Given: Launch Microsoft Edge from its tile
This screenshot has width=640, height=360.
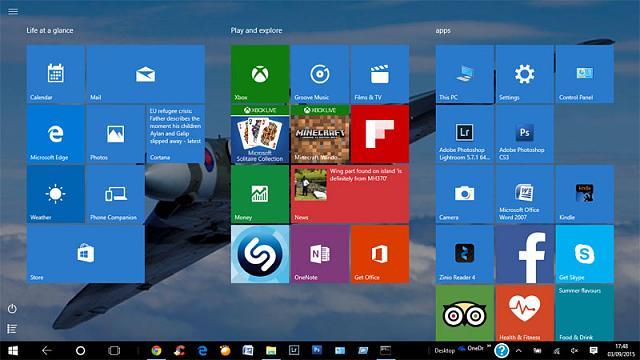Looking at the screenshot, I should point(56,134).
